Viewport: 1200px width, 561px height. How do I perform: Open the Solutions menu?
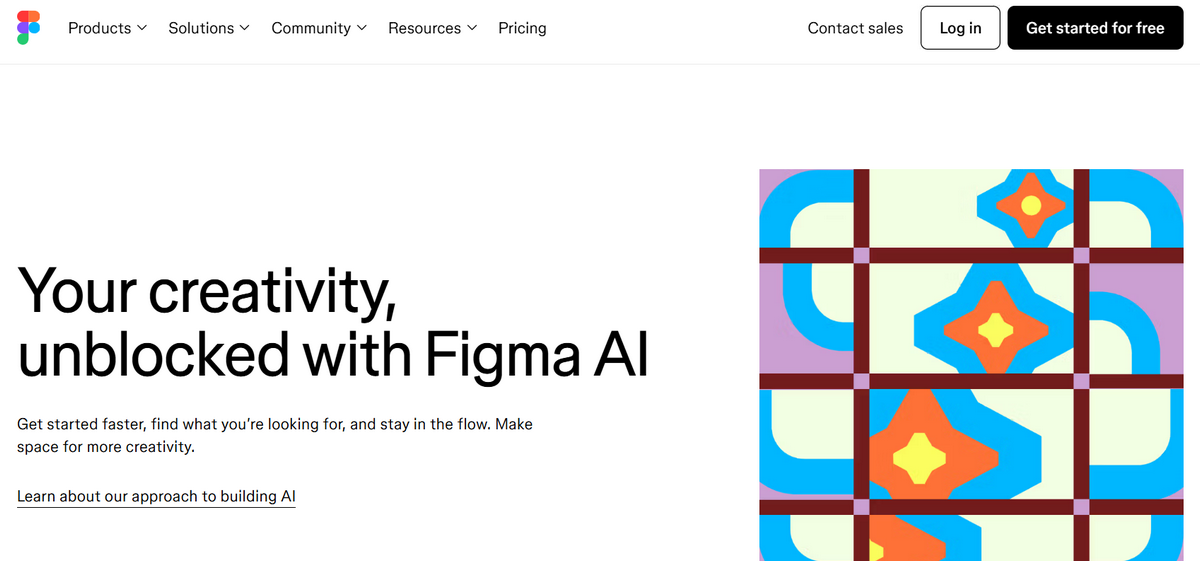tap(201, 28)
